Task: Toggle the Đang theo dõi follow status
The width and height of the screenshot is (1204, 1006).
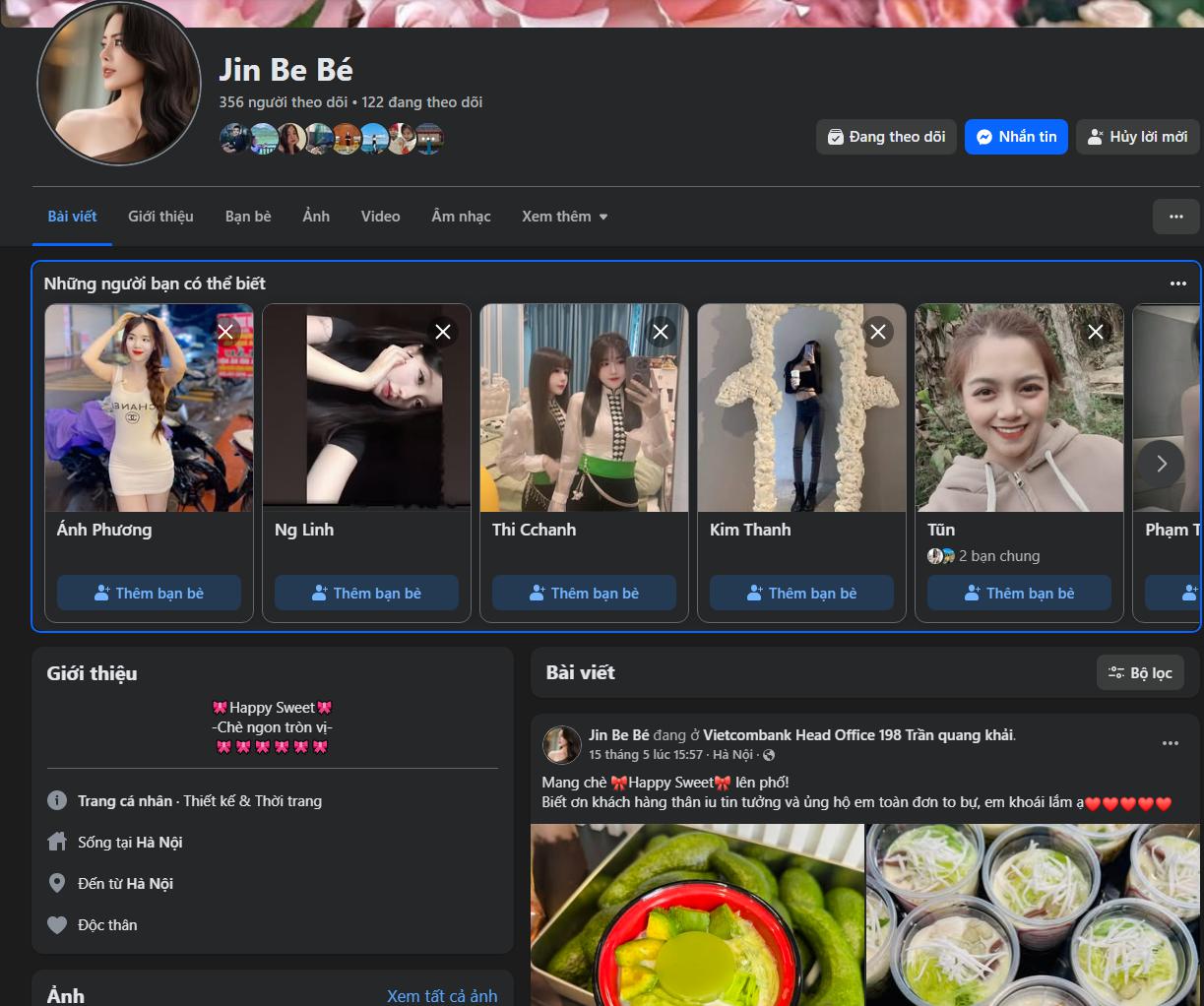Action: tap(885, 137)
